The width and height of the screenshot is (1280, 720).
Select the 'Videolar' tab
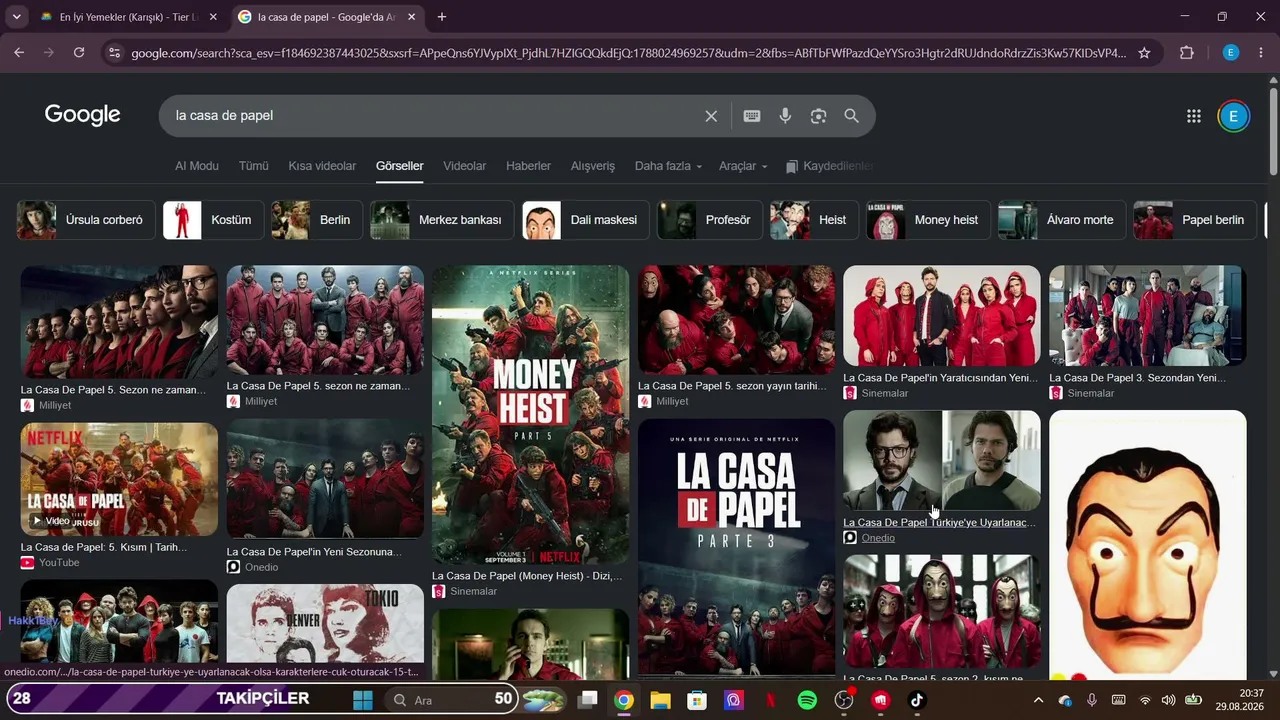(464, 166)
